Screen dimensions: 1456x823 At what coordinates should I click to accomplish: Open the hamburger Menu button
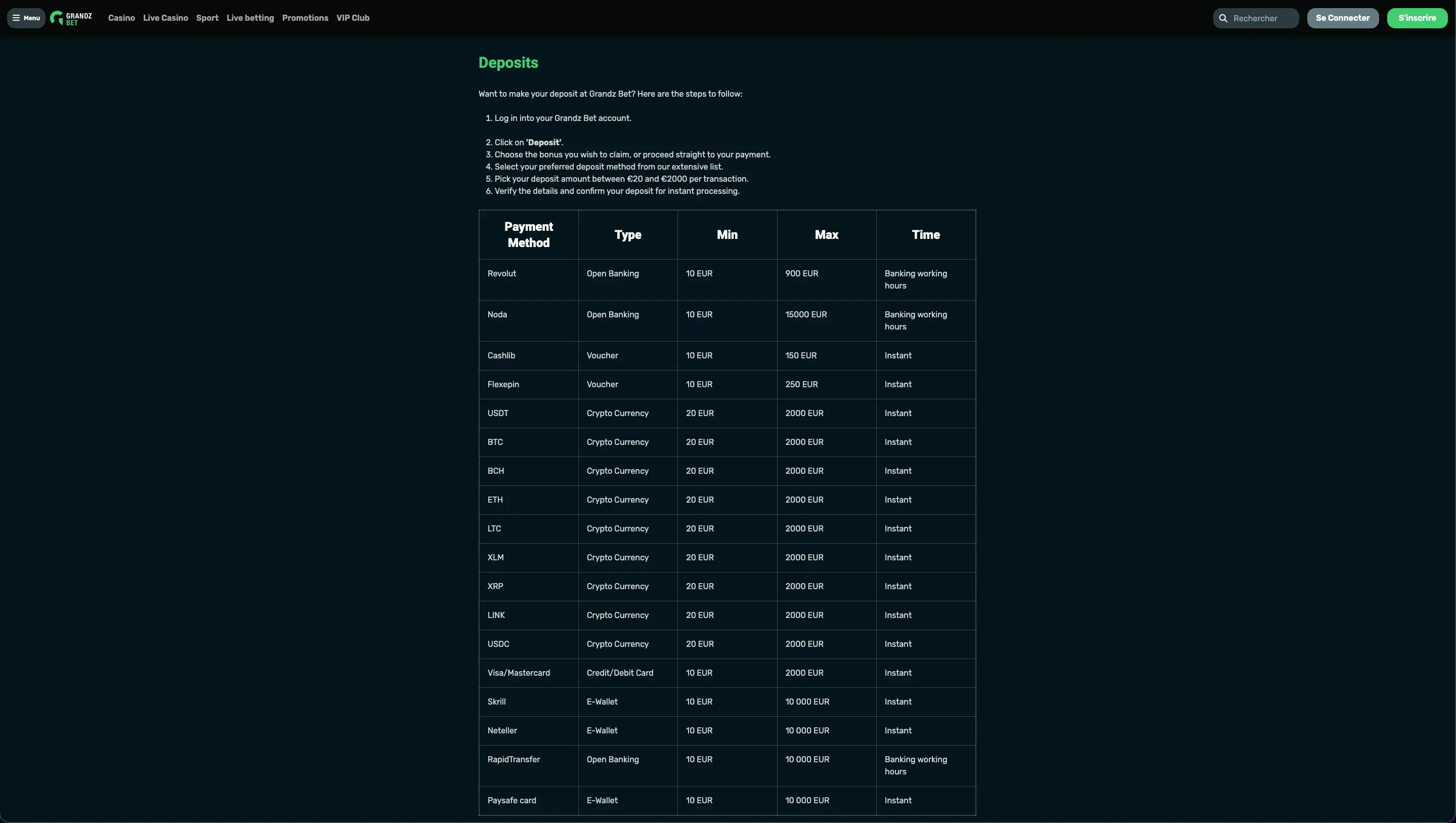tap(26, 18)
